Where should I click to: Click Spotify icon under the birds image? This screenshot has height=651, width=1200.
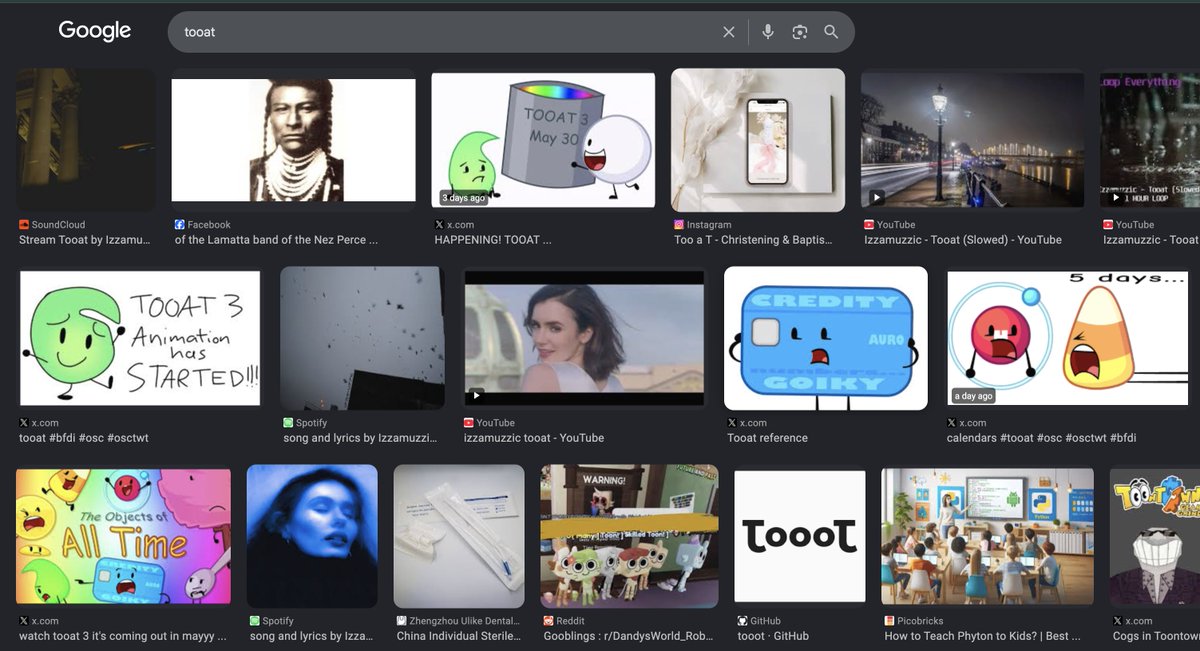[x=288, y=423]
